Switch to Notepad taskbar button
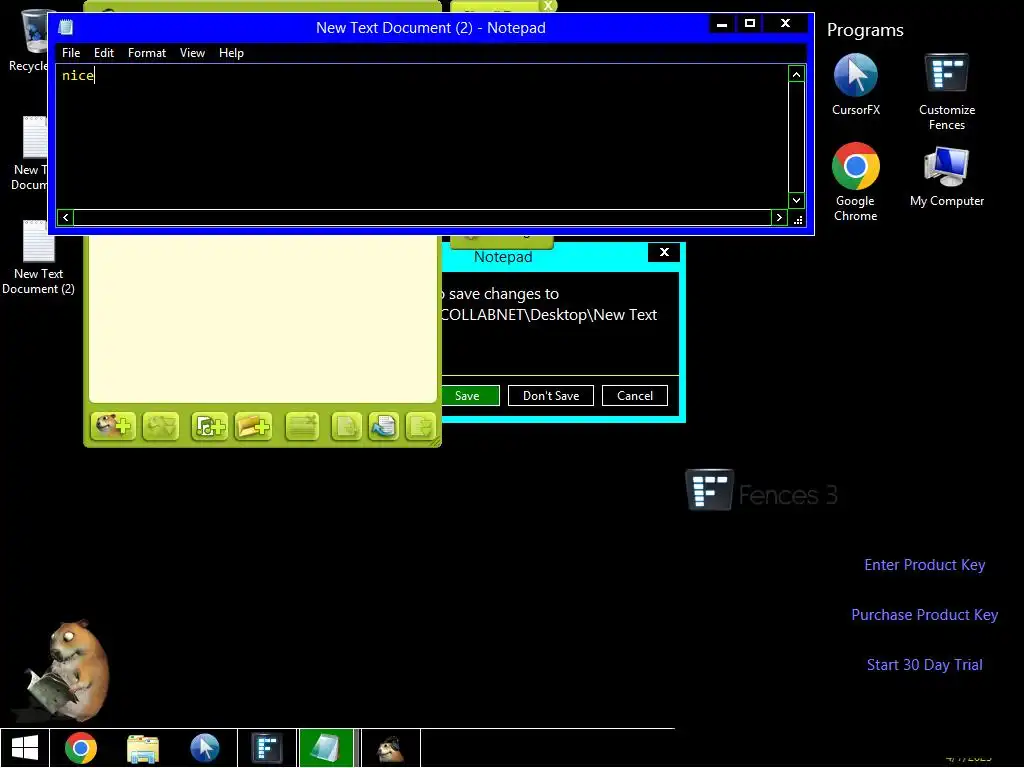 point(327,748)
